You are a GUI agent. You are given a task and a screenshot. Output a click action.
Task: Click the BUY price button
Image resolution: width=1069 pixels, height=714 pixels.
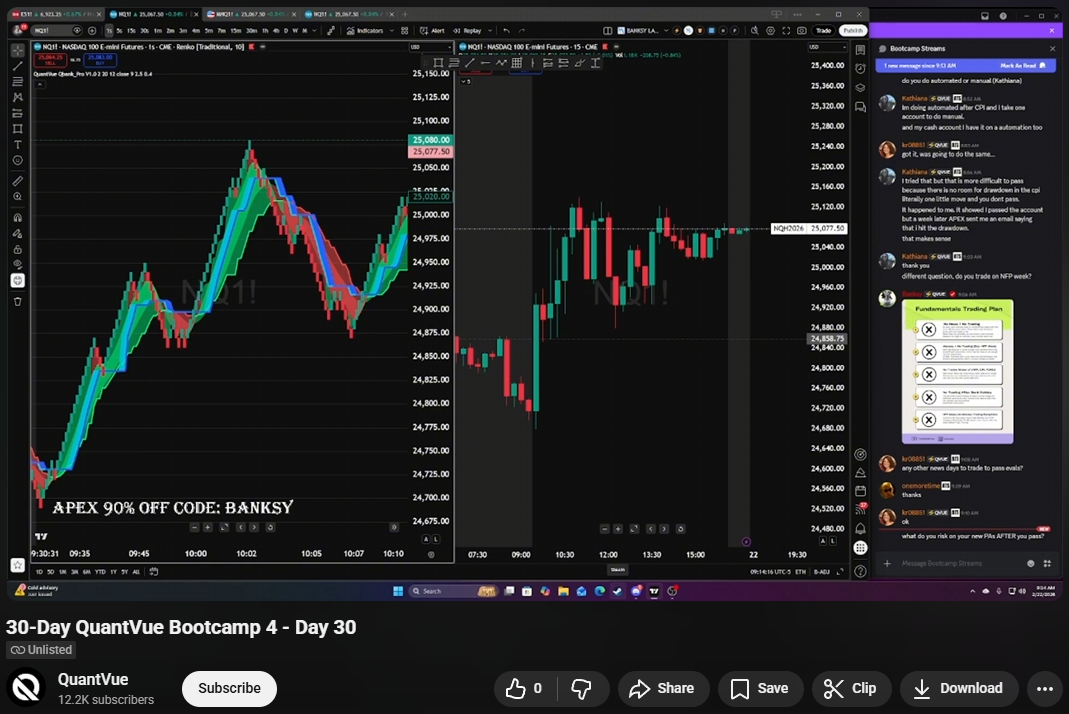tap(100, 60)
